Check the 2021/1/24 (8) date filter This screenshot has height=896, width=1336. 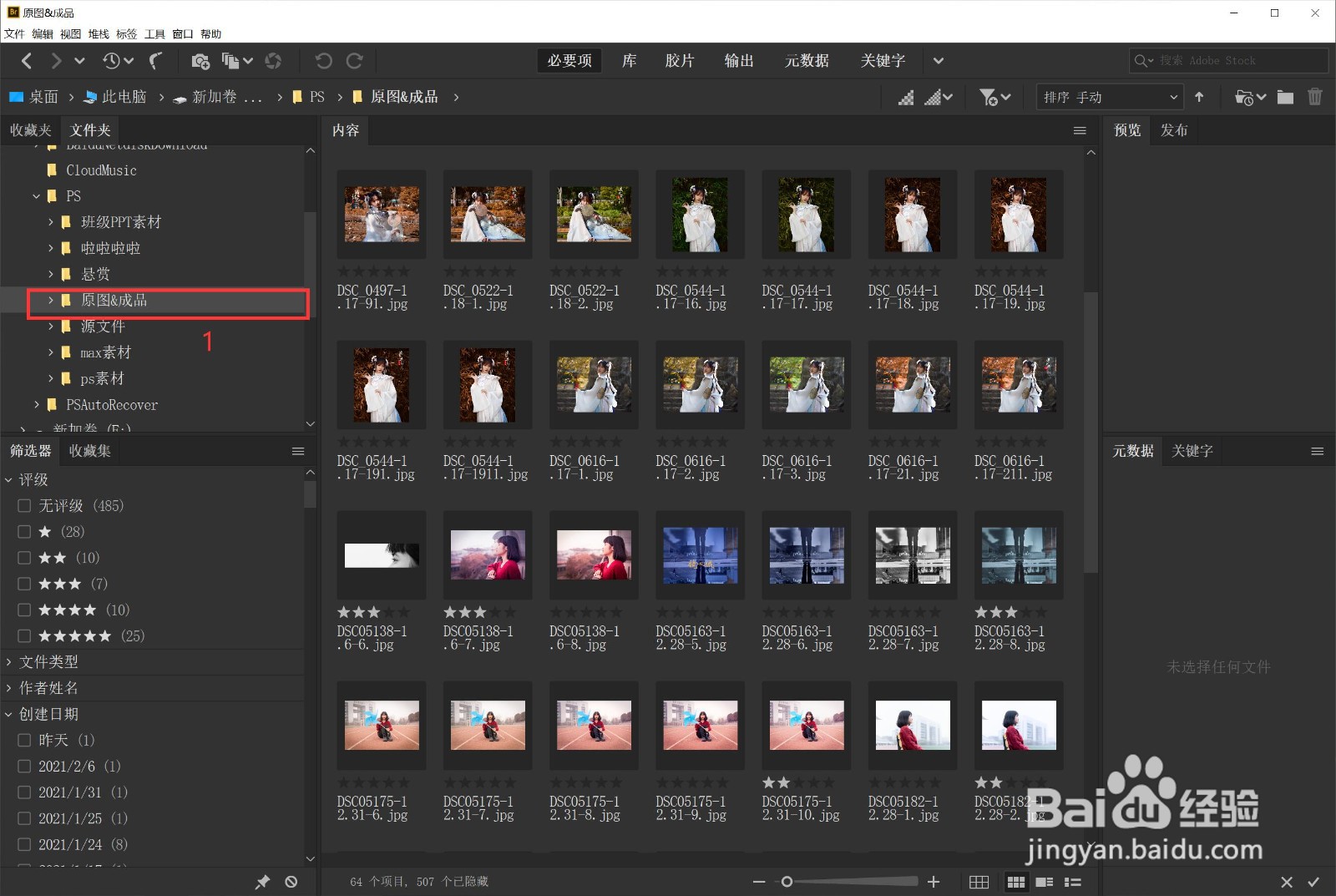(x=24, y=844)
